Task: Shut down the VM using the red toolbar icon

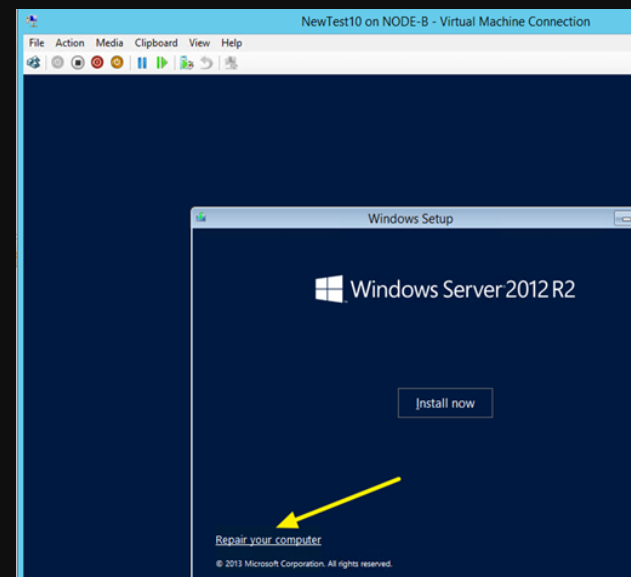Action: coord(97,62)
